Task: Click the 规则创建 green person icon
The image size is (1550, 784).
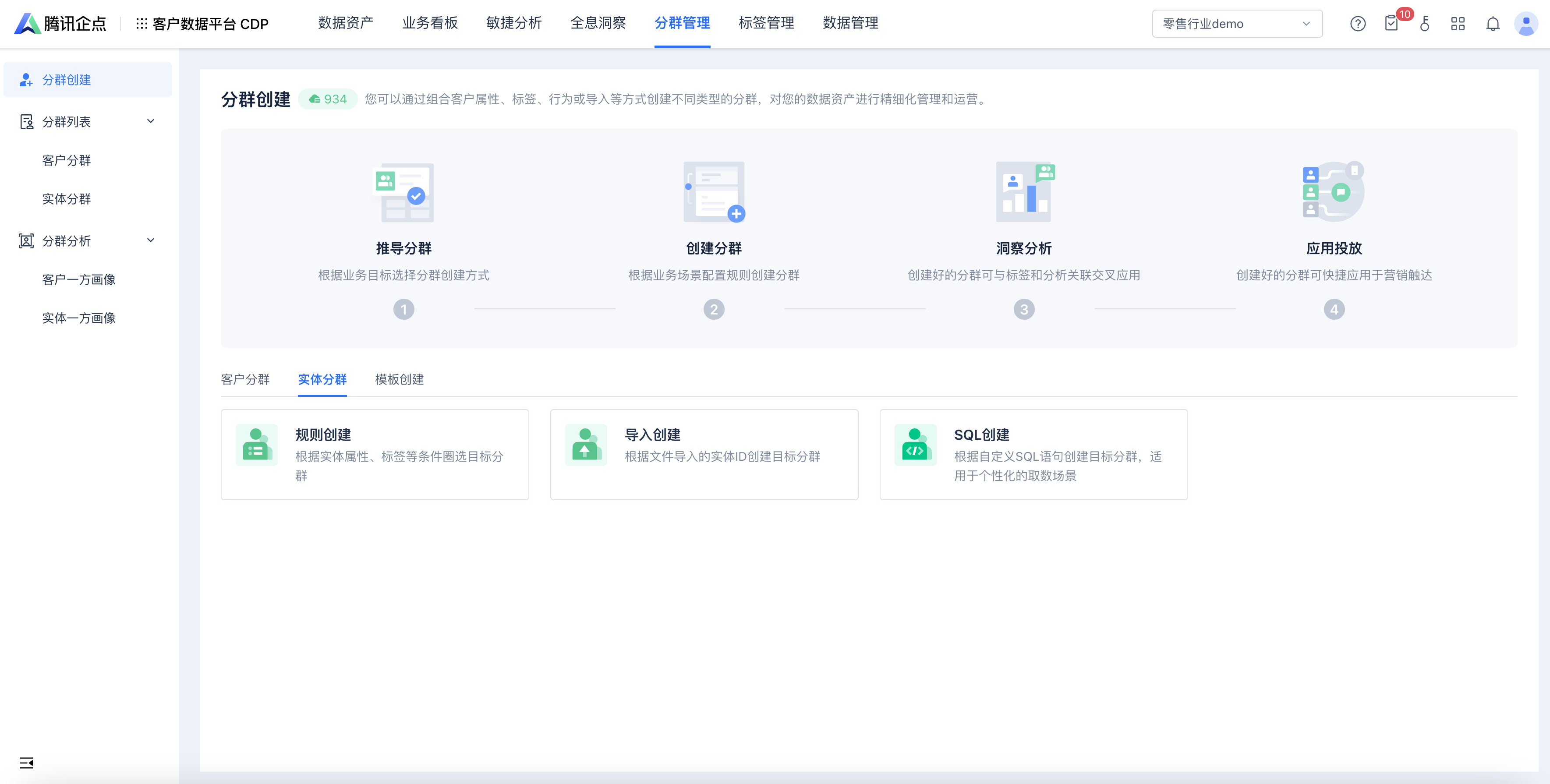Action: 257,445
